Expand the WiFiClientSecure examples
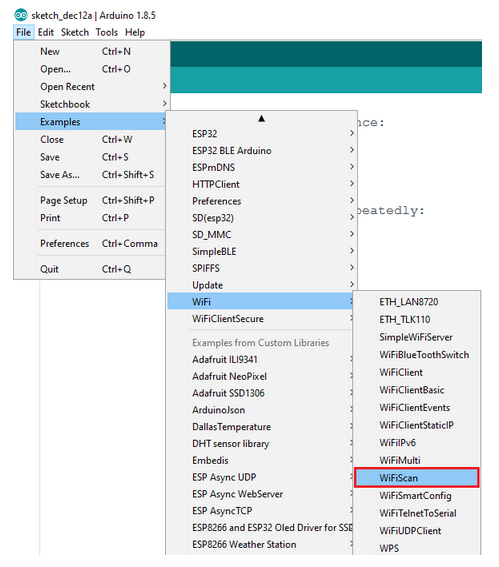This screenshot has height=567, width=499. [260, 319]
